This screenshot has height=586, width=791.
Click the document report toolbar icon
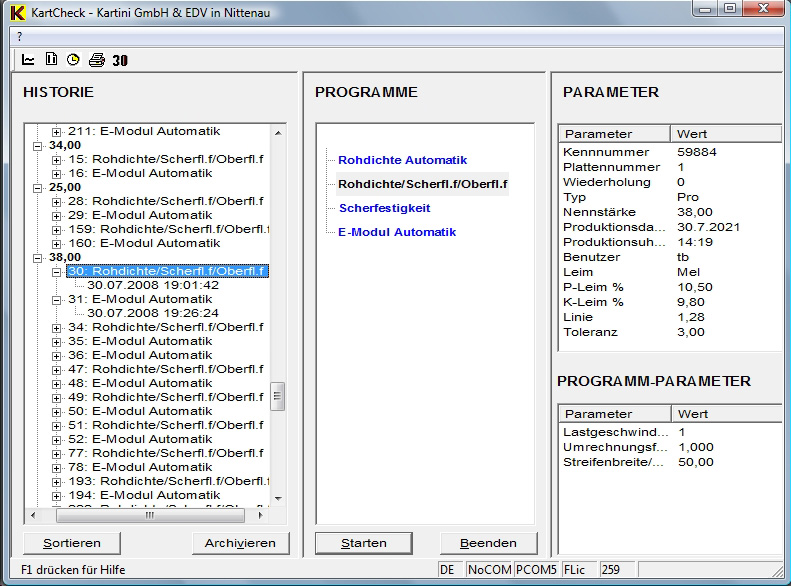pos(51,60)
